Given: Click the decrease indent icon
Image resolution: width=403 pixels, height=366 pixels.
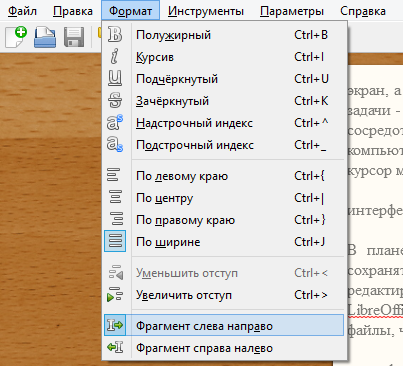Looking at the screenshot, I should (x=115, y=273).
